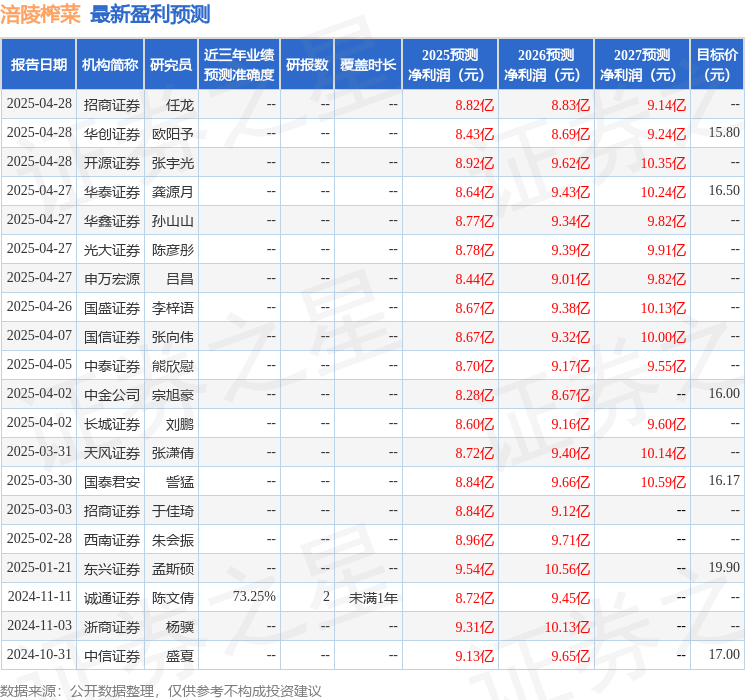This screenshot has height=700, width=745.
Task: Select the 西南证券 institution cell
Action: [112, 540]
